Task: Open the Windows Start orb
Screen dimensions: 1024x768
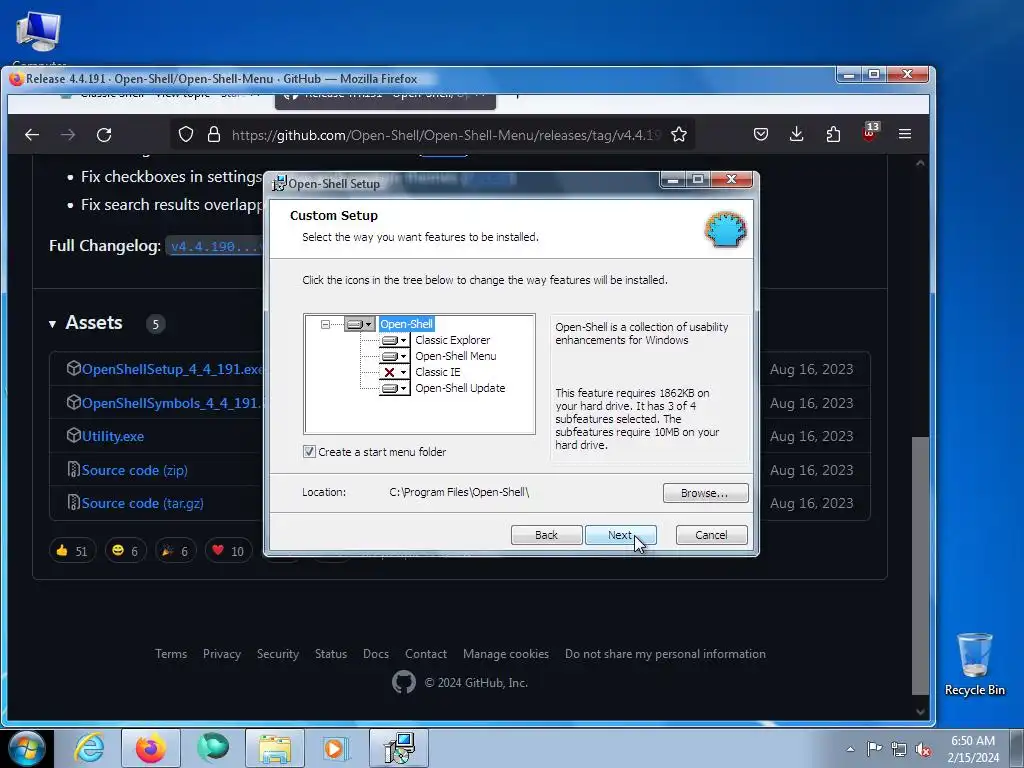Action: tap(27, 748)
